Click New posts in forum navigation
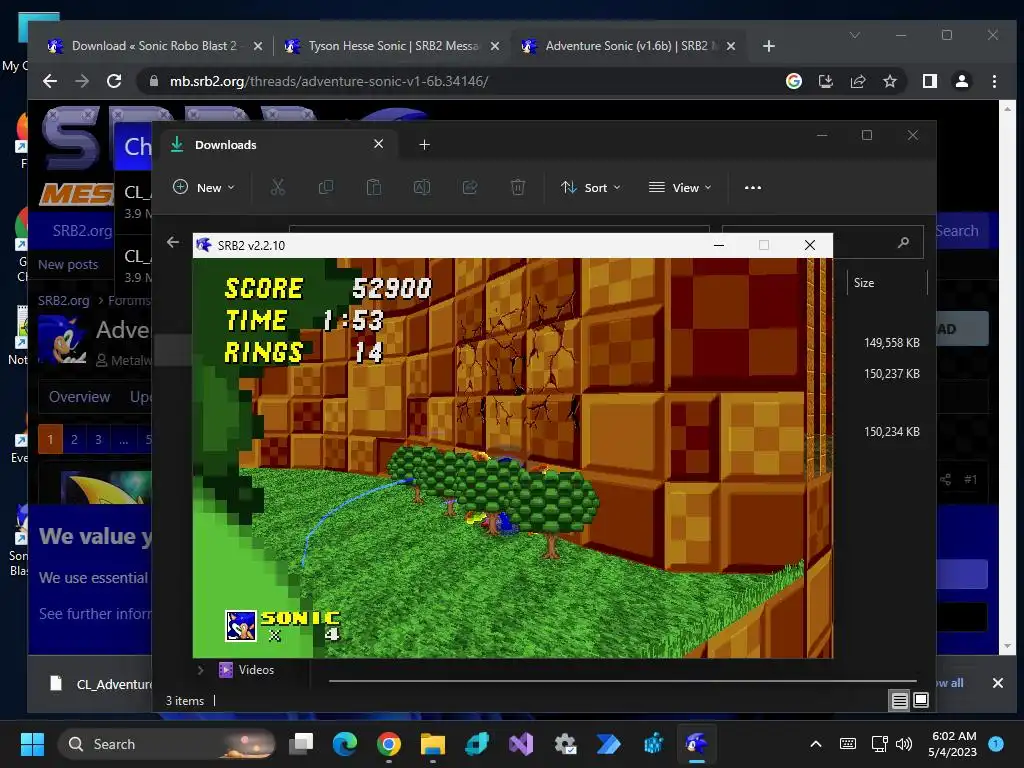This screenshot has height=768, width=1024. (68, 264)
